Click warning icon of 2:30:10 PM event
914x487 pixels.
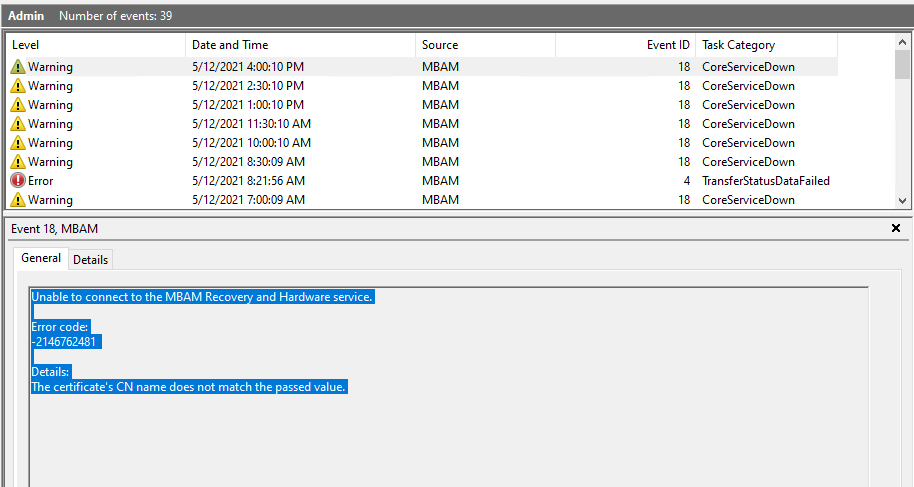(x=18, y=86)
